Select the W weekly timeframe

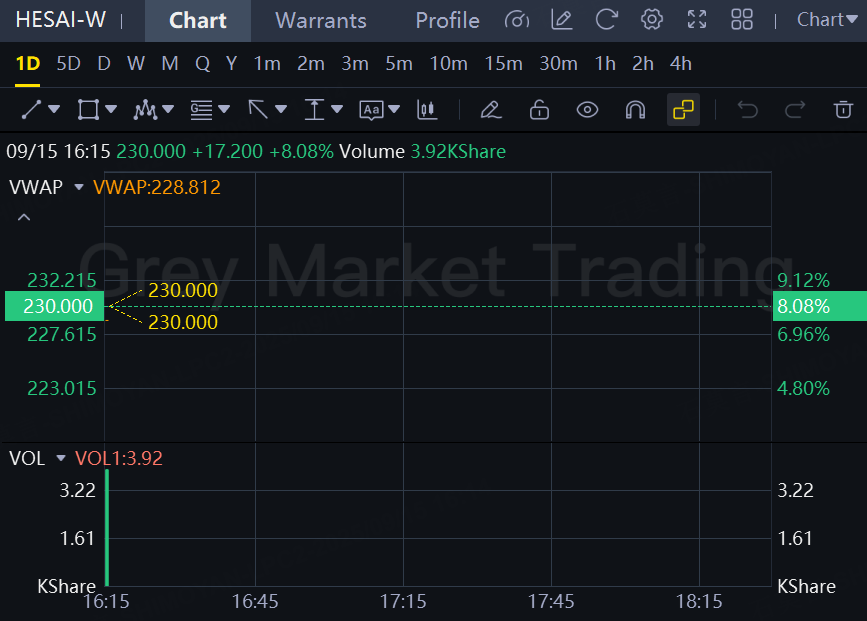[136, 64]
